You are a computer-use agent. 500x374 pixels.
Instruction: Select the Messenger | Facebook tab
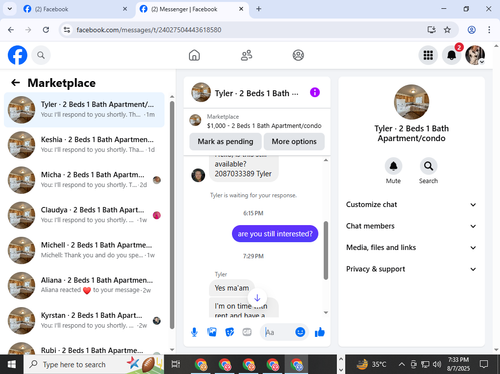191,9
